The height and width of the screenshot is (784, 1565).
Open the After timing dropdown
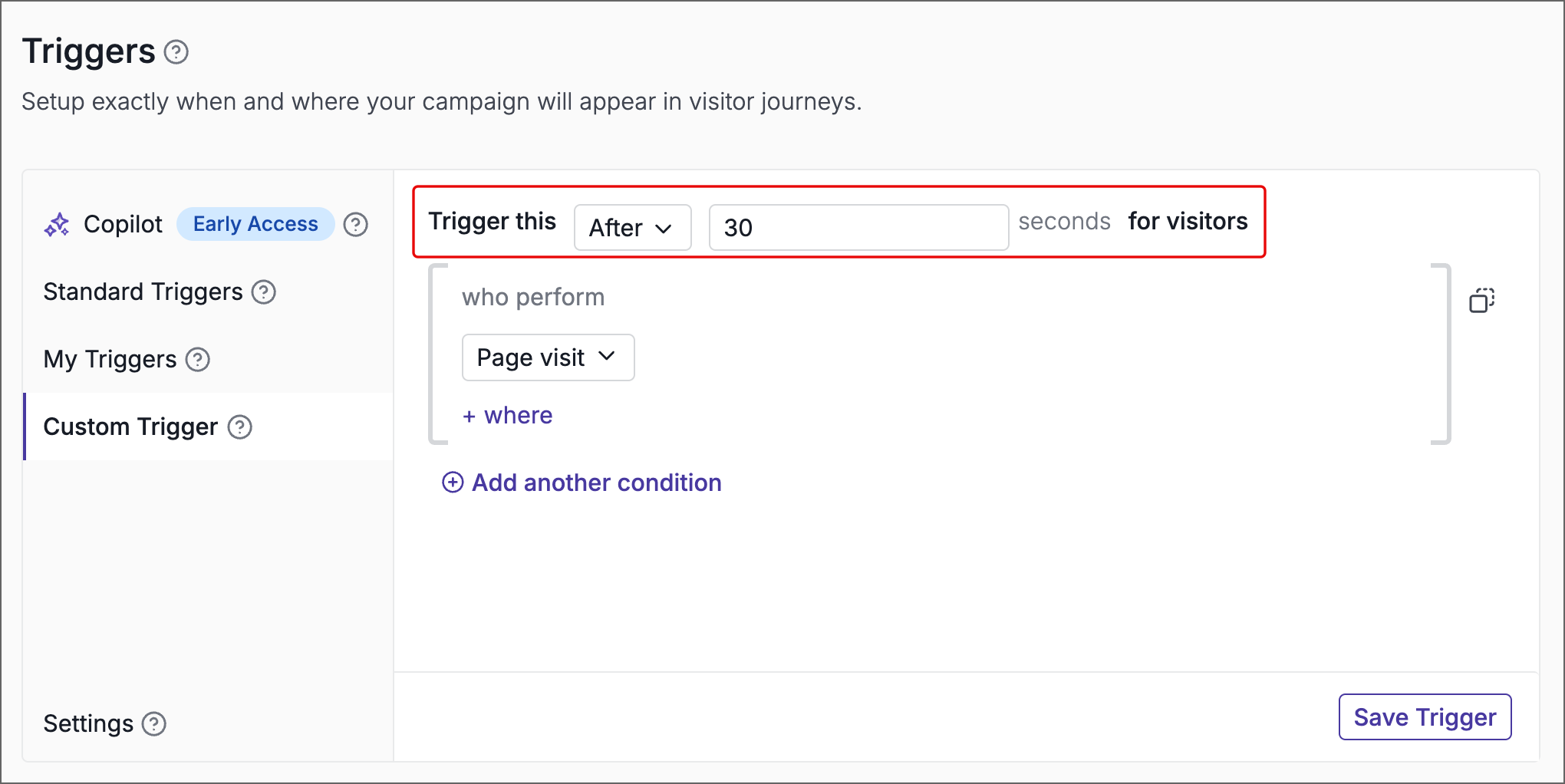(x=632, y=228)
